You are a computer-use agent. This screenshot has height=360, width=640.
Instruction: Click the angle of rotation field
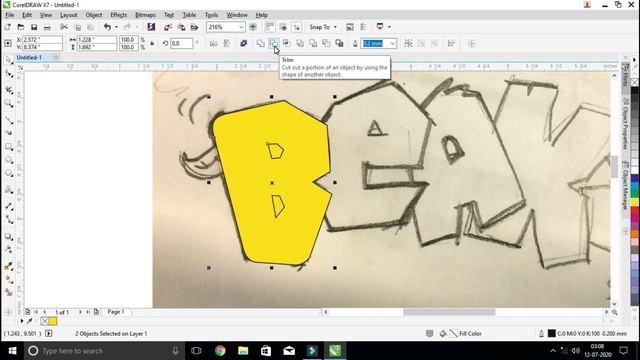pos(181,43)
